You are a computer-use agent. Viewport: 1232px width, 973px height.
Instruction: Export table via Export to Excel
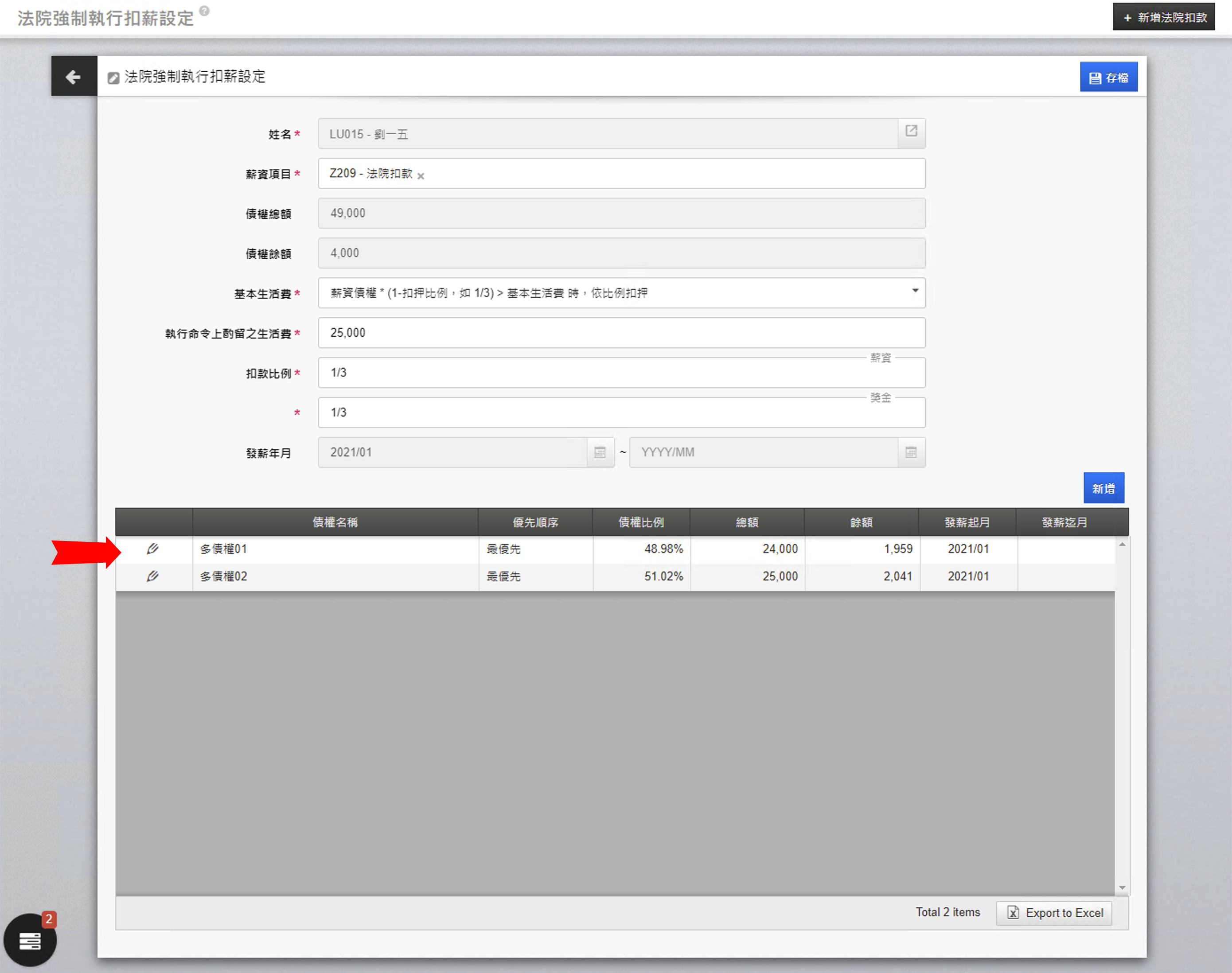point(1054,913)
